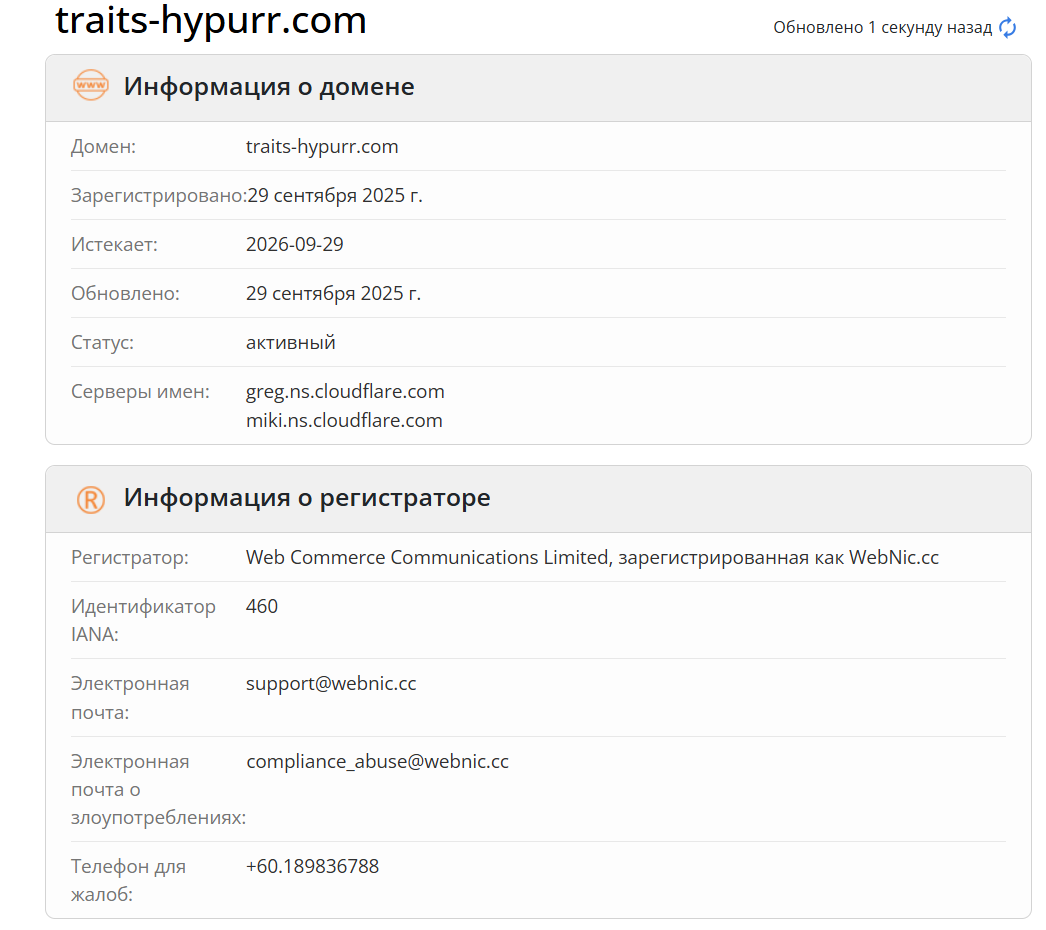Open compliance_abuse@webnic.cc abuse email link
1046x930 pixels.
pyautogui.click(x=378, y=761)
